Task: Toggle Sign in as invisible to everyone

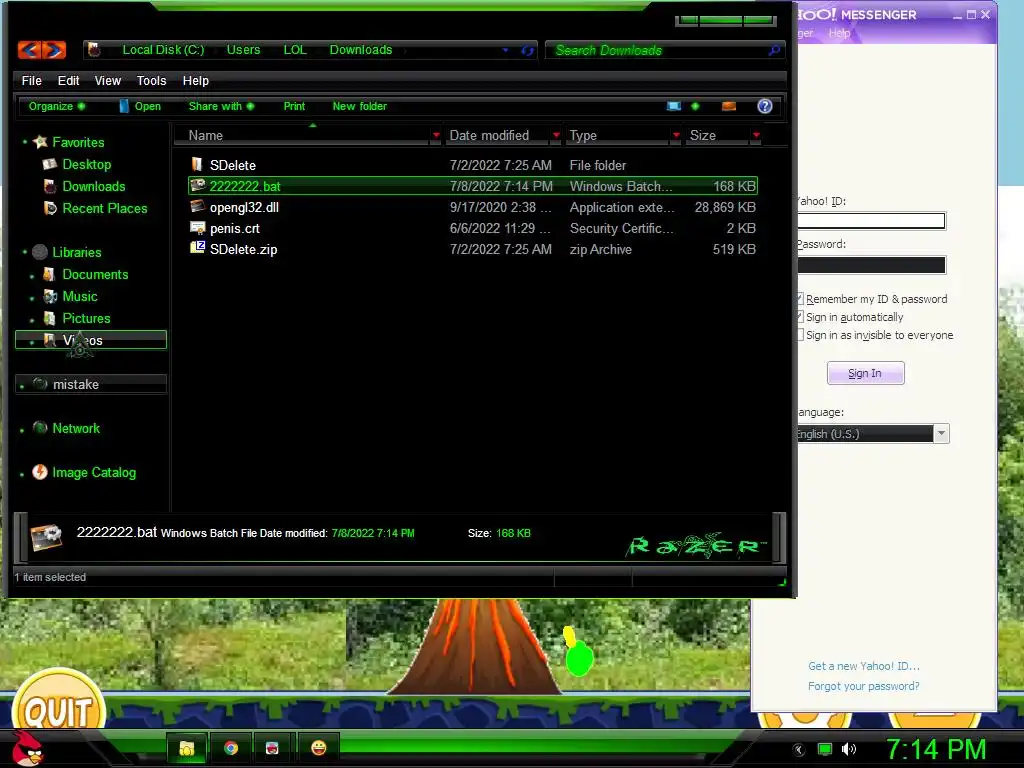Action: [799, 334]
